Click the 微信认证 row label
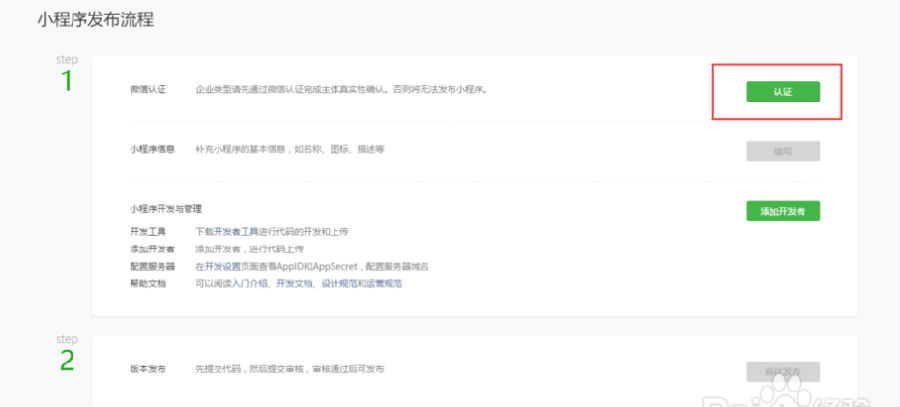900x407 pixels. point(148,90)
